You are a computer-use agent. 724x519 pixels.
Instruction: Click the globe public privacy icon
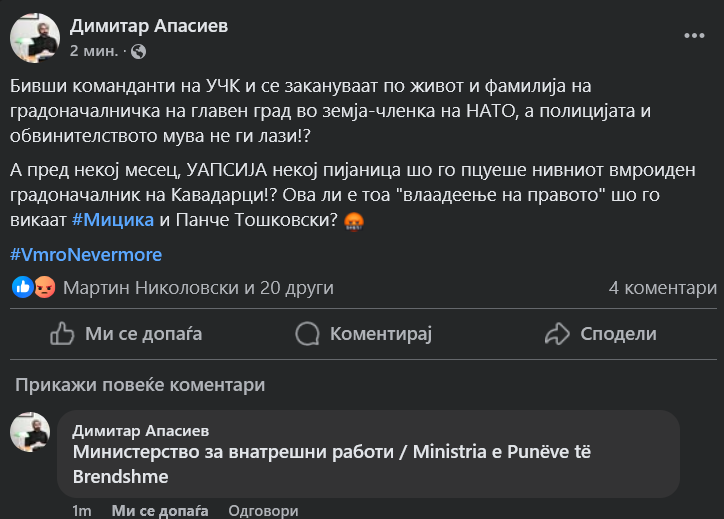coord(138,50)
